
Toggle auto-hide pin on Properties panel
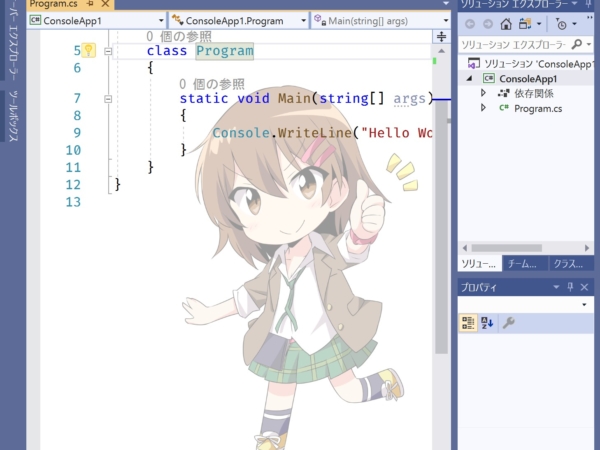pos(571,287)
